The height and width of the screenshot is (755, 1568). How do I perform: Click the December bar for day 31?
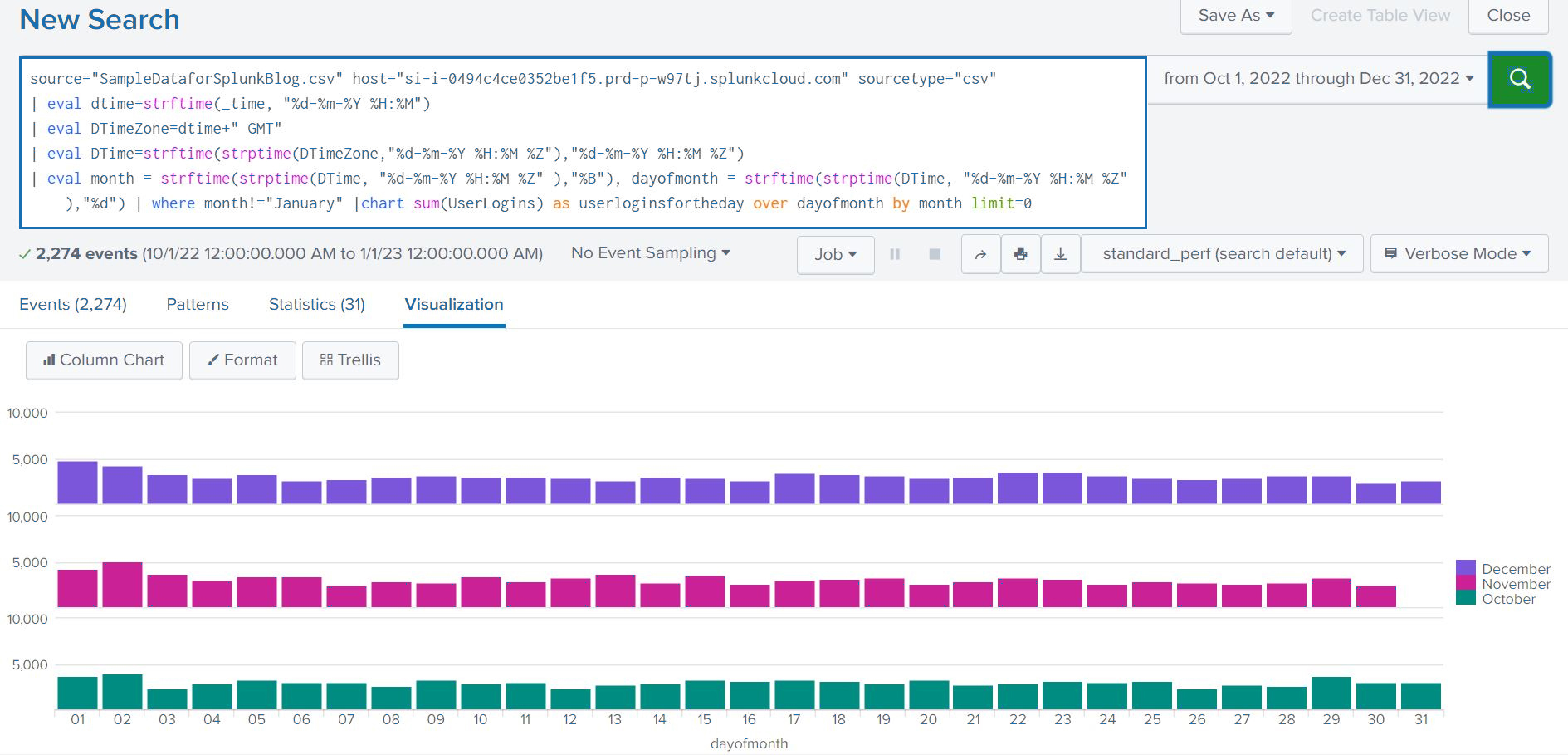[x=1421, y=493]
